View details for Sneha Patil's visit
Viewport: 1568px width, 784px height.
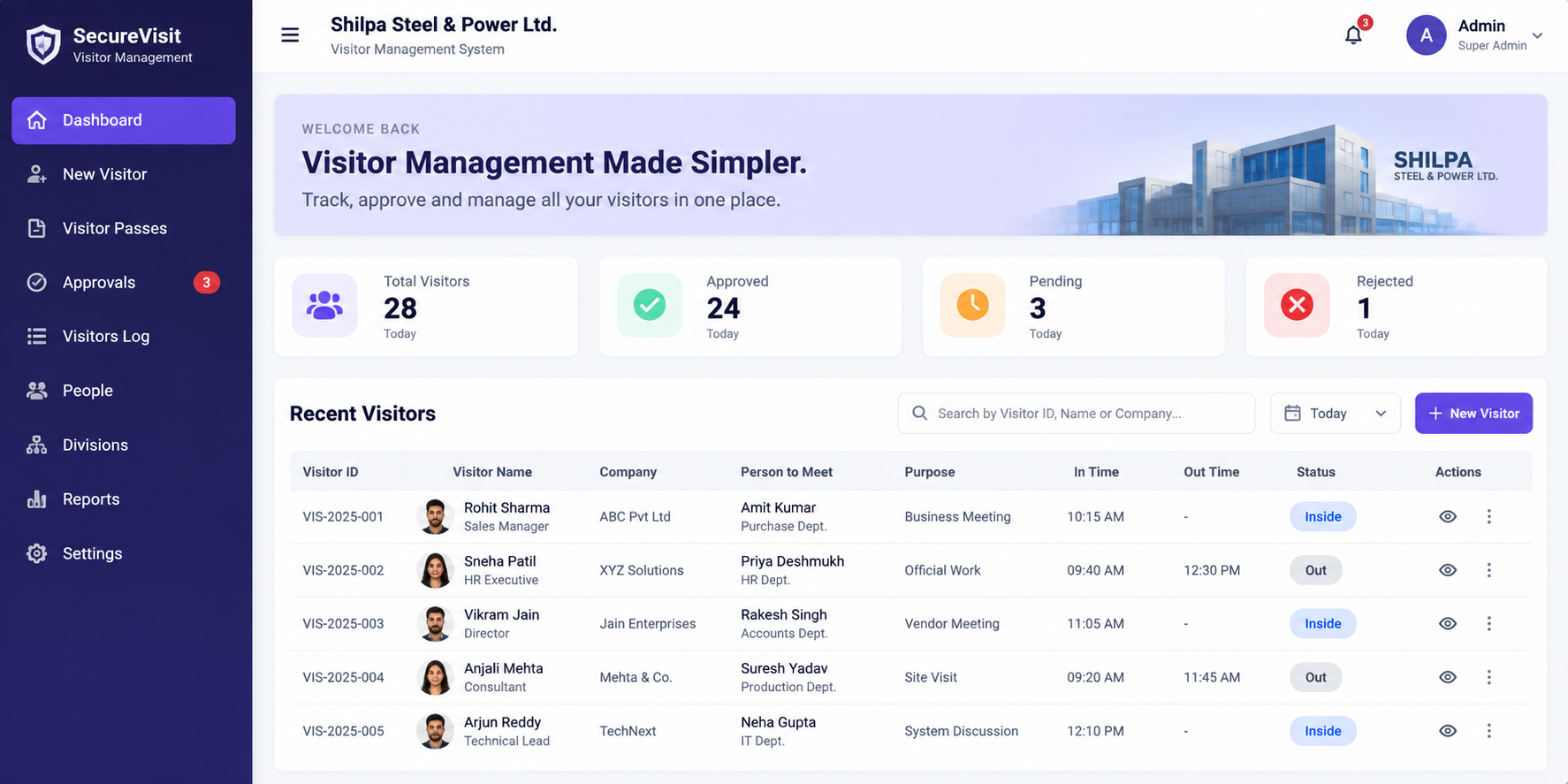point(1448,570)
